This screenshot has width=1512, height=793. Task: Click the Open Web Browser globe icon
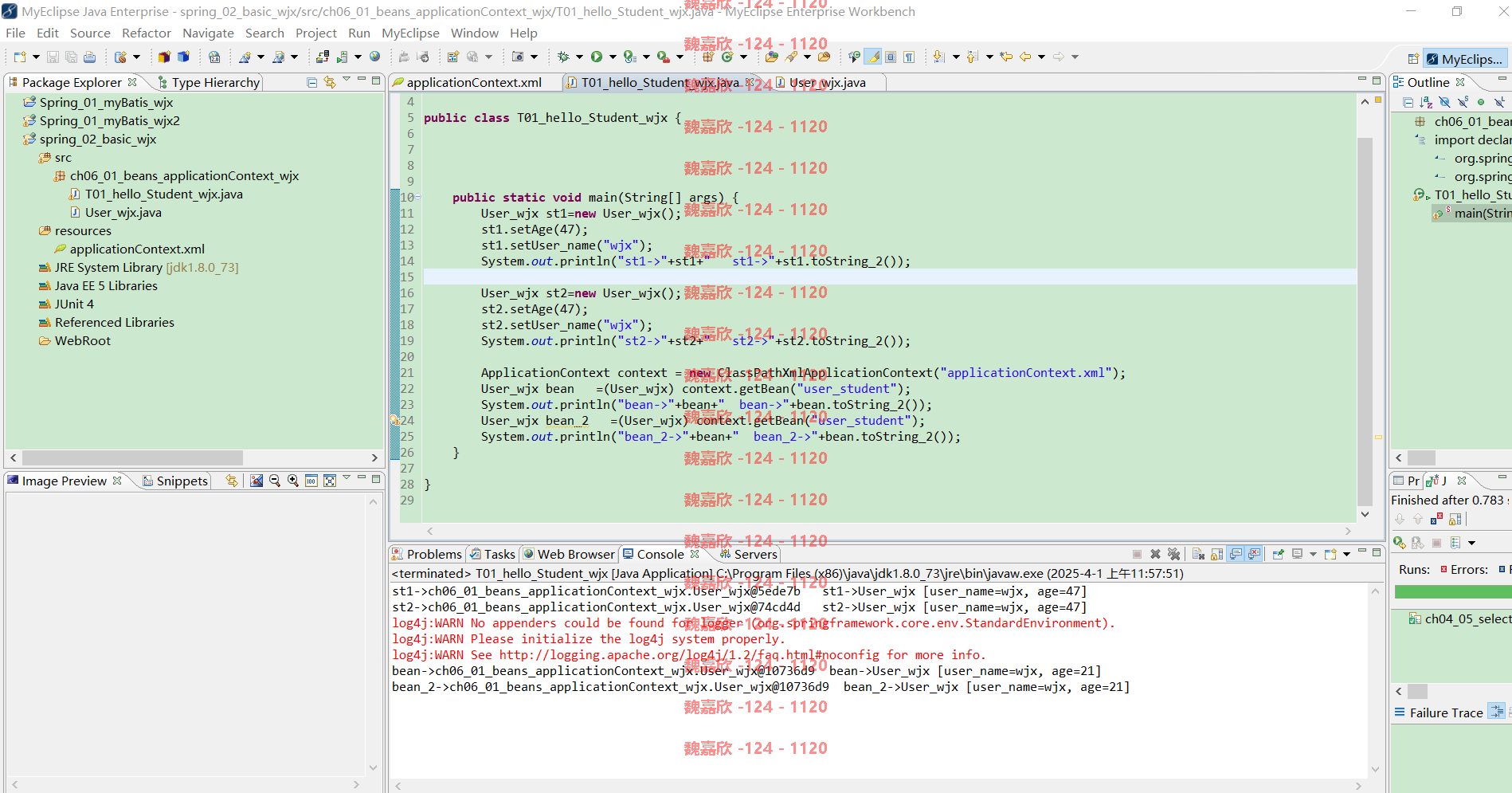coord(375,57)
